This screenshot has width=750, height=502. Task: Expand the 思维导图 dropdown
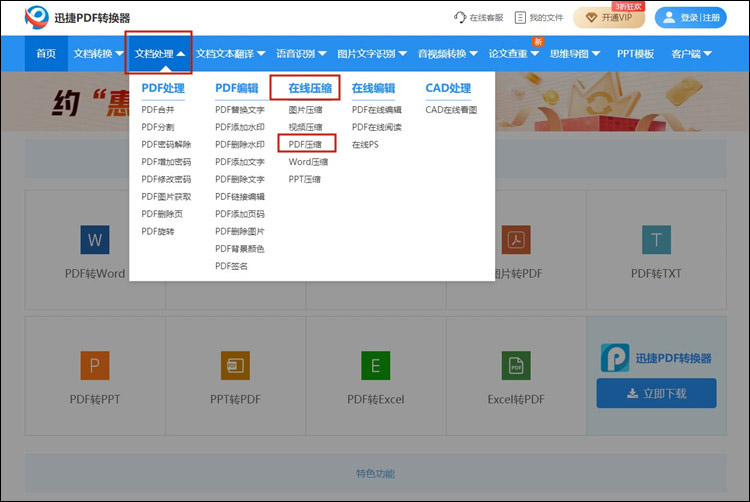pyautogui.click(x=574, y=54)
